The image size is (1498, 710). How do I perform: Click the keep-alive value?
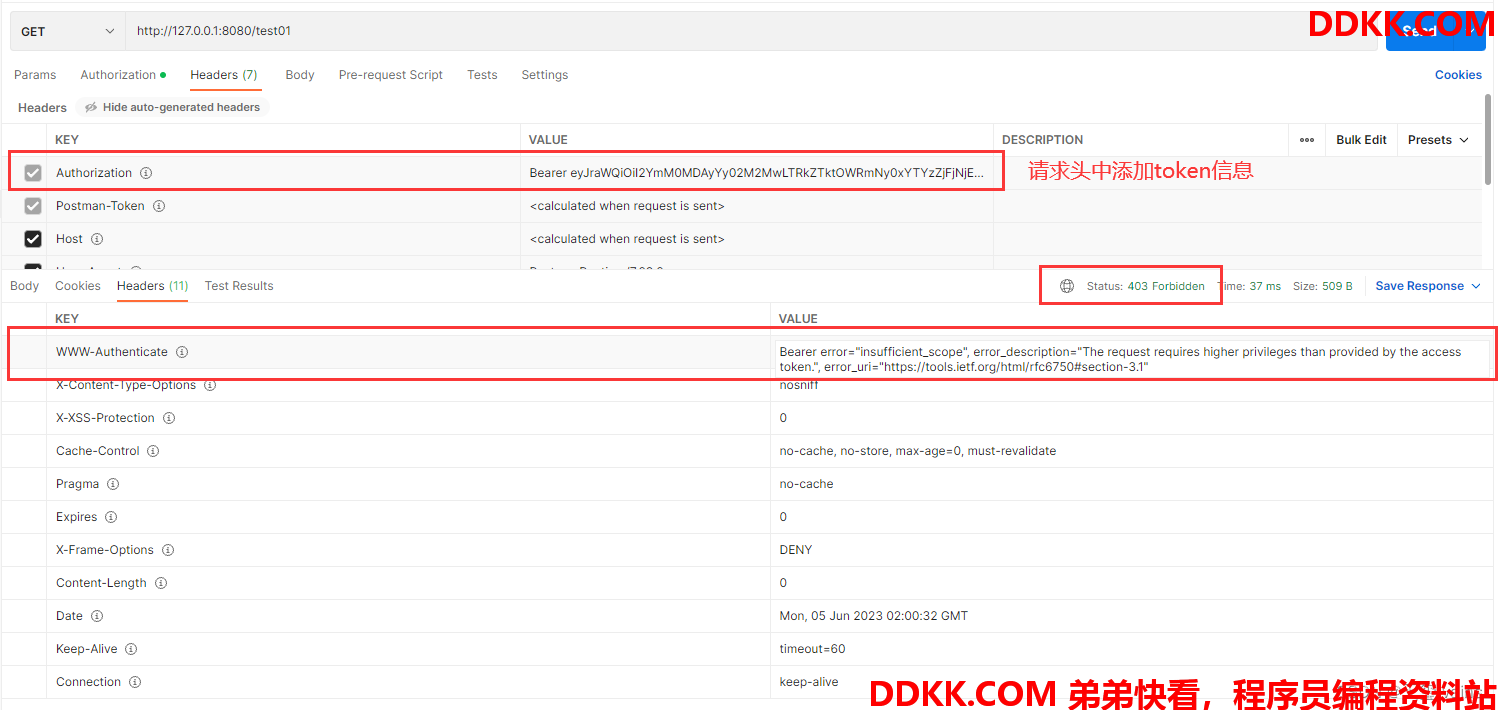[809, 682]
